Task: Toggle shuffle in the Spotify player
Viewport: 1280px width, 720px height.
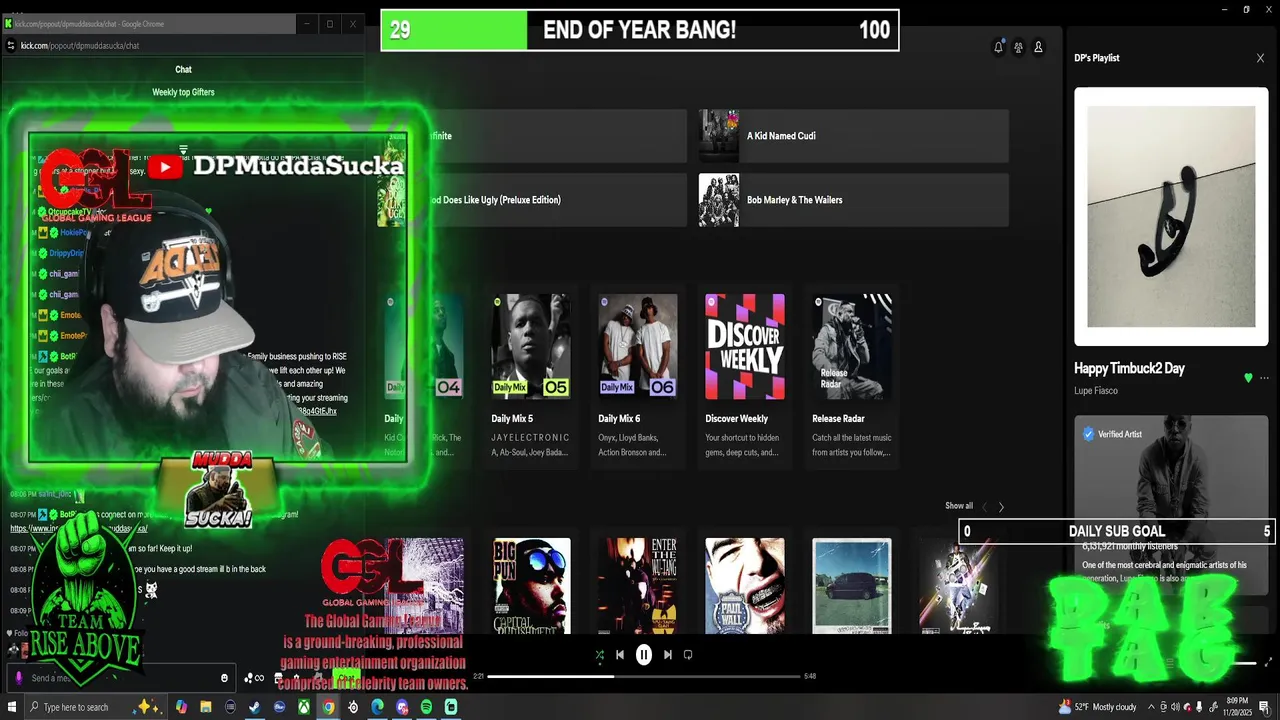Action: (x=599, y=655)
